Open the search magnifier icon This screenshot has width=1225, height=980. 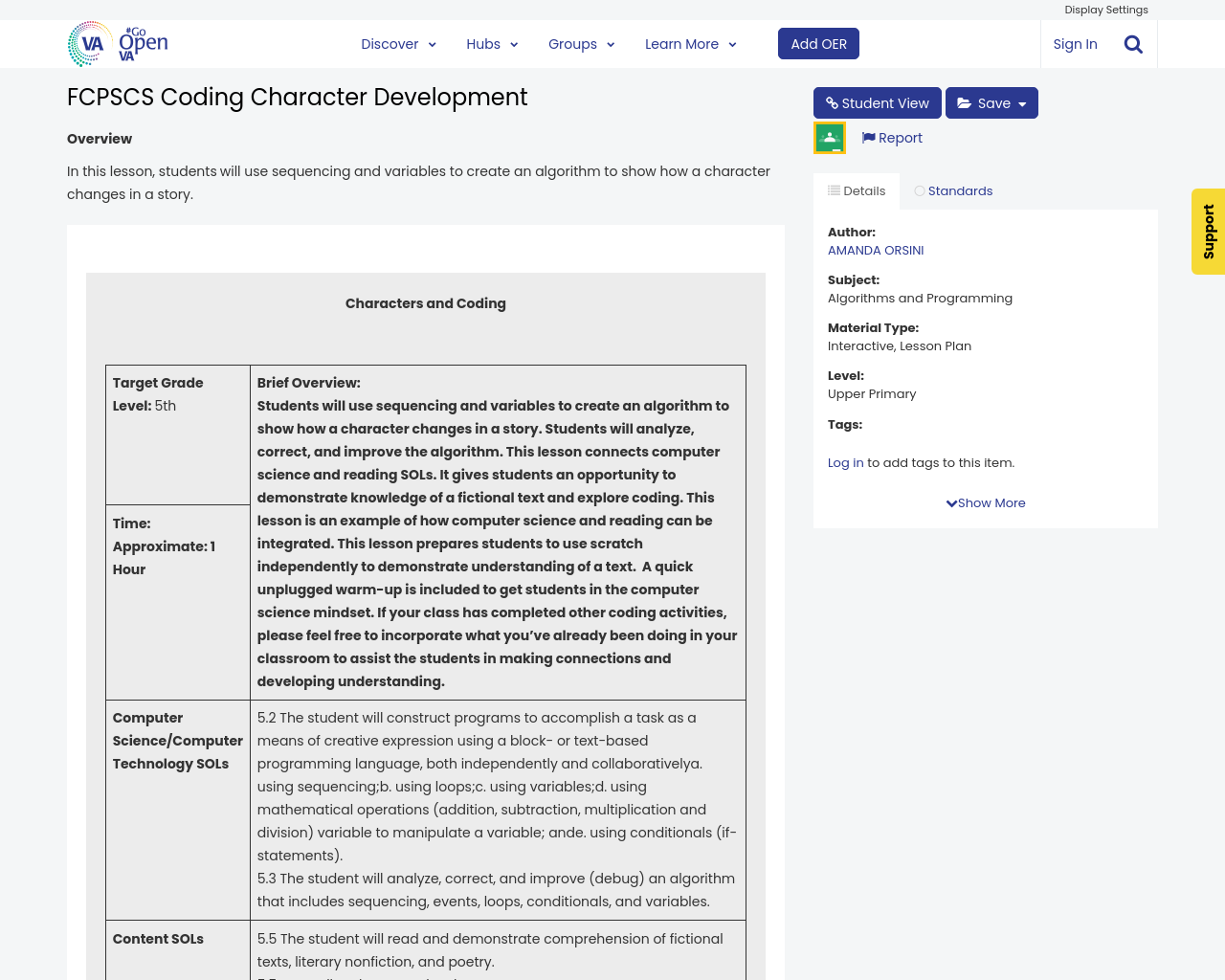[x=1133, y=44]
